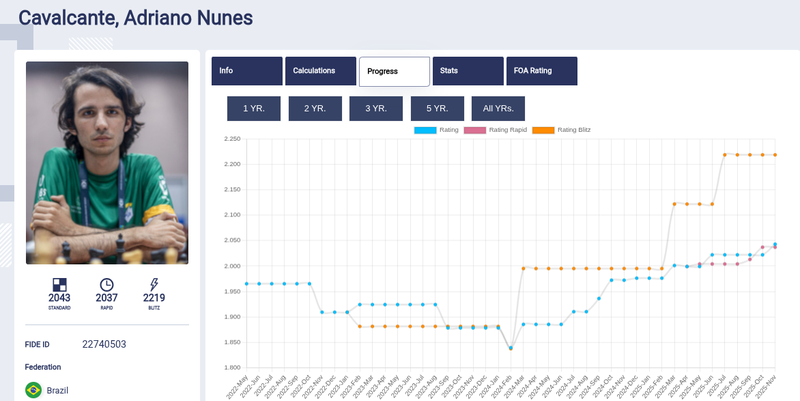Click the player profile photo
Image resolution: width=800 pixels, height=401 pixels.
tap(107, 163)
